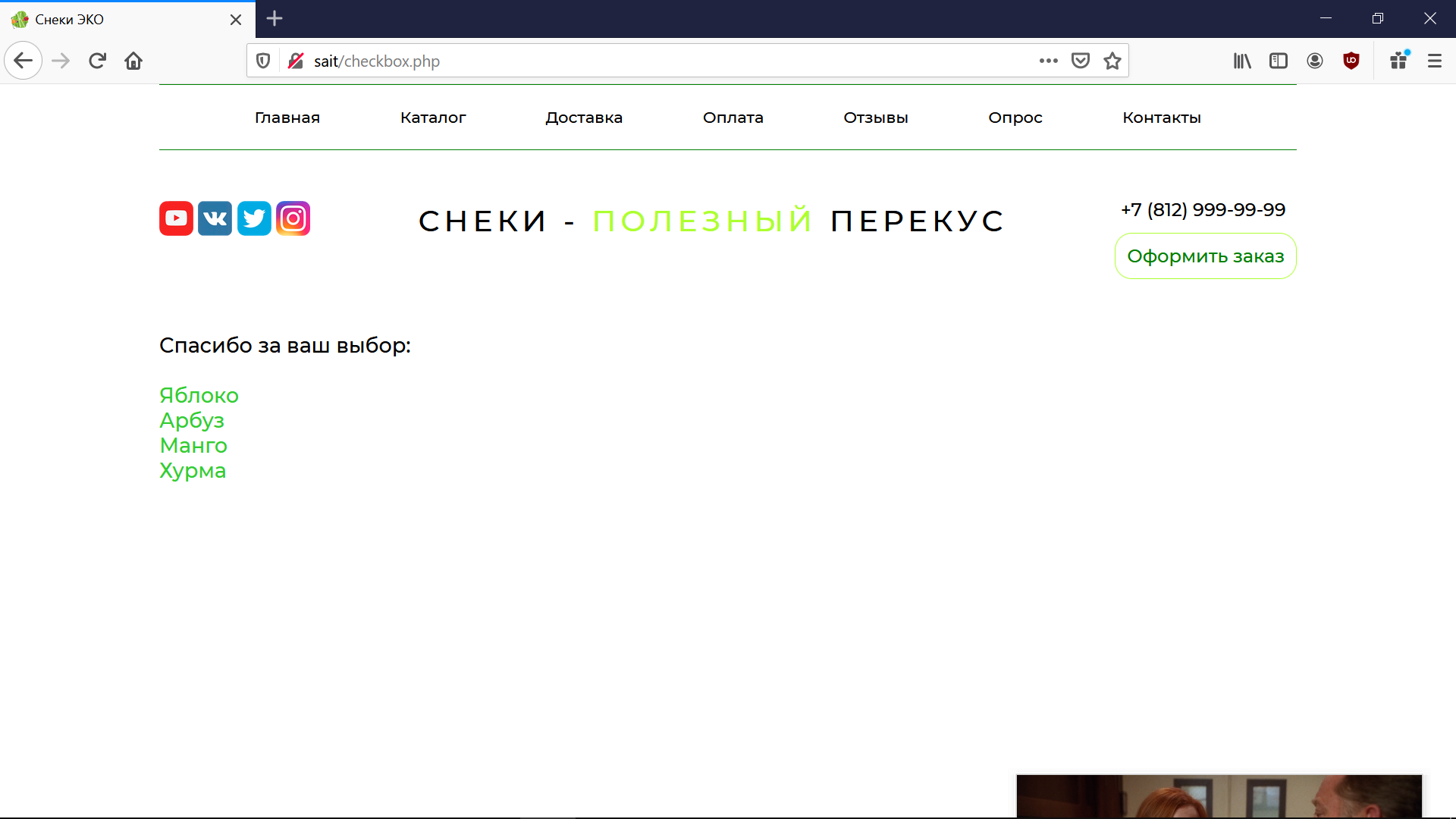Open the Firefox account icon
Screen dimensions: 1456x819
pyautogui.click(x=1315, y=61)
